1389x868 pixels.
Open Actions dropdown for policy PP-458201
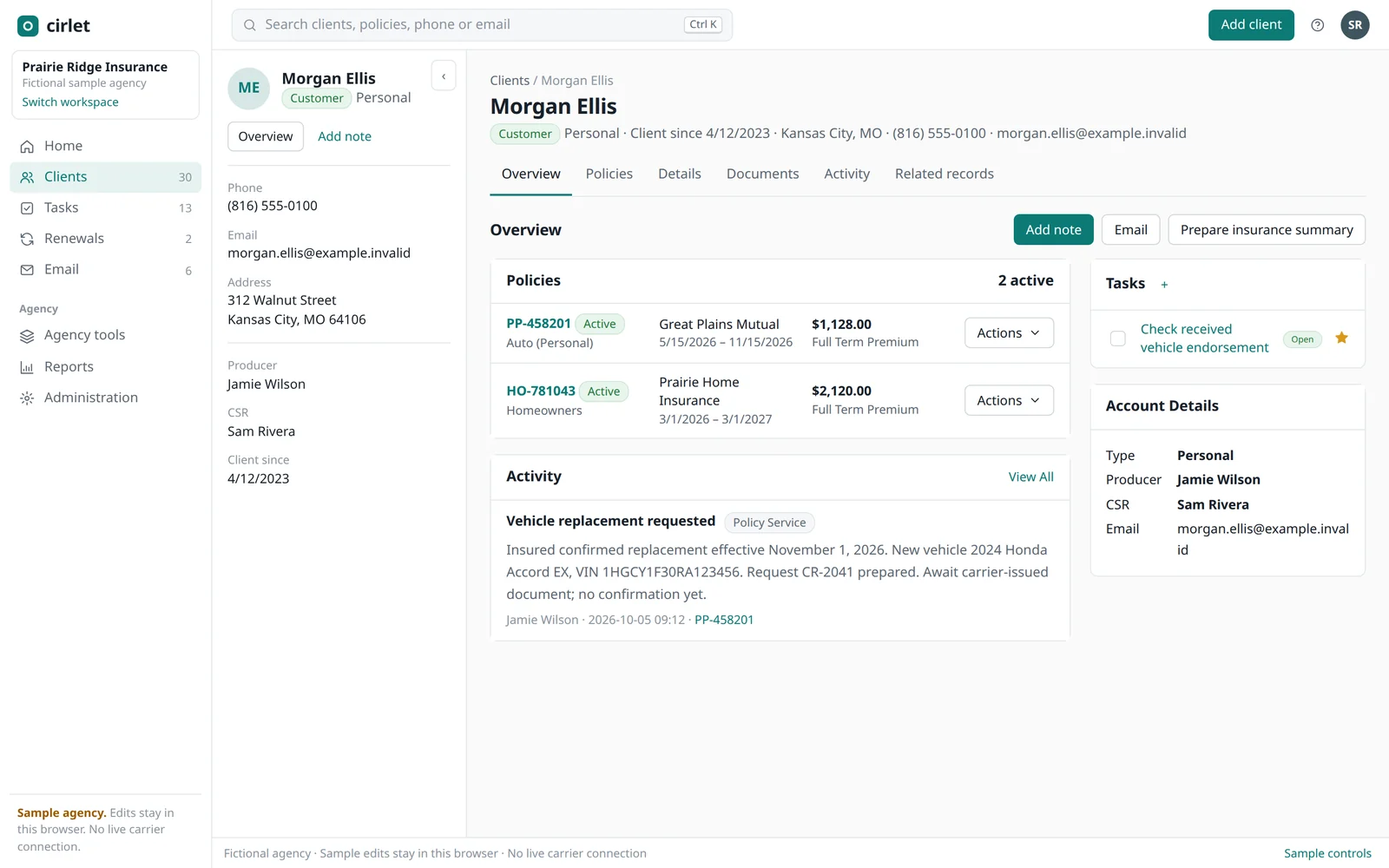[1009, 333]
